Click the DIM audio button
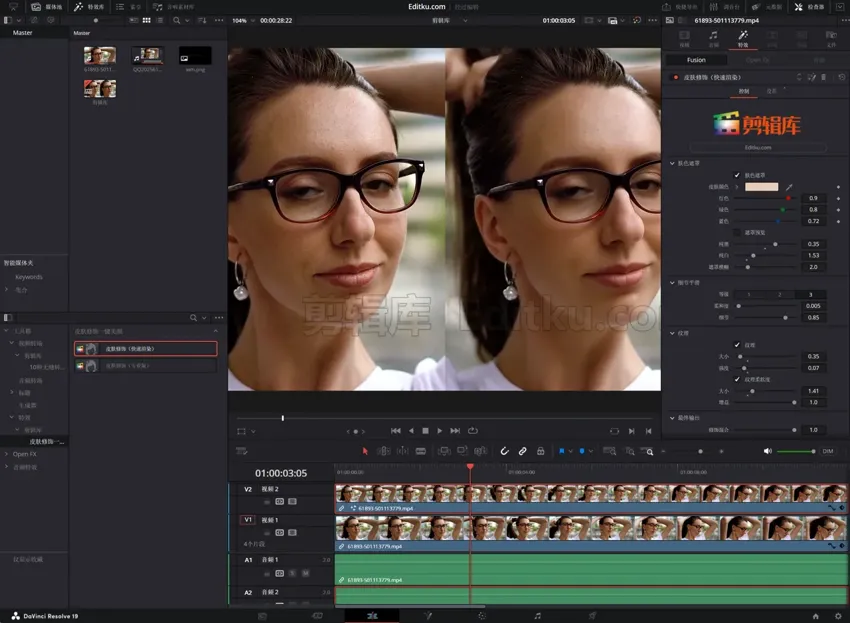 click(828, 451)
